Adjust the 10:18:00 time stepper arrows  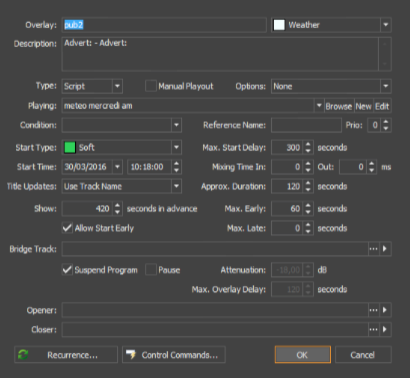pyautogui.click(x=176, y=167)
